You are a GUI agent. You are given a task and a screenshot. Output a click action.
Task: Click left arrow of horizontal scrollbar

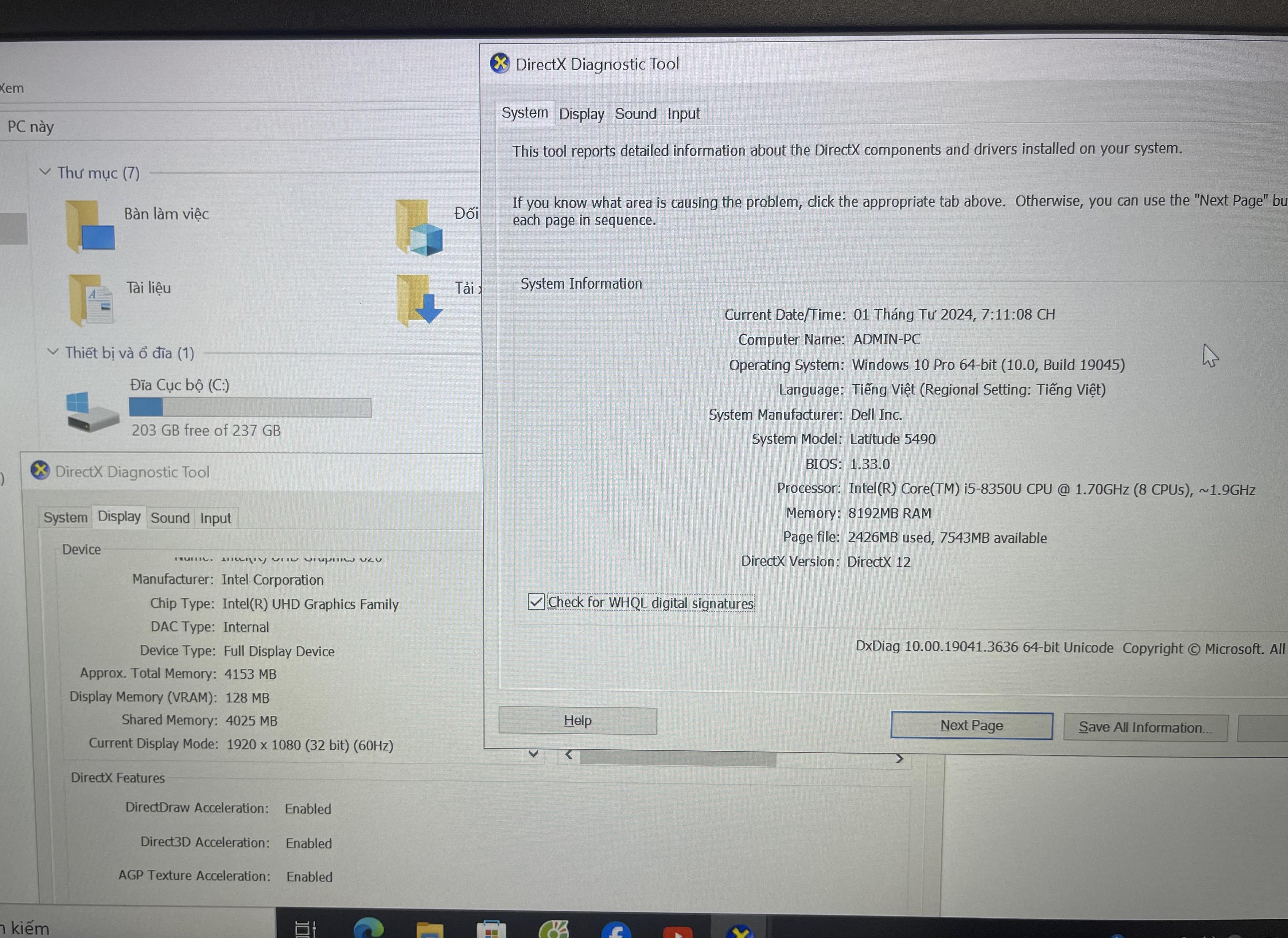(x=568, y=755)
